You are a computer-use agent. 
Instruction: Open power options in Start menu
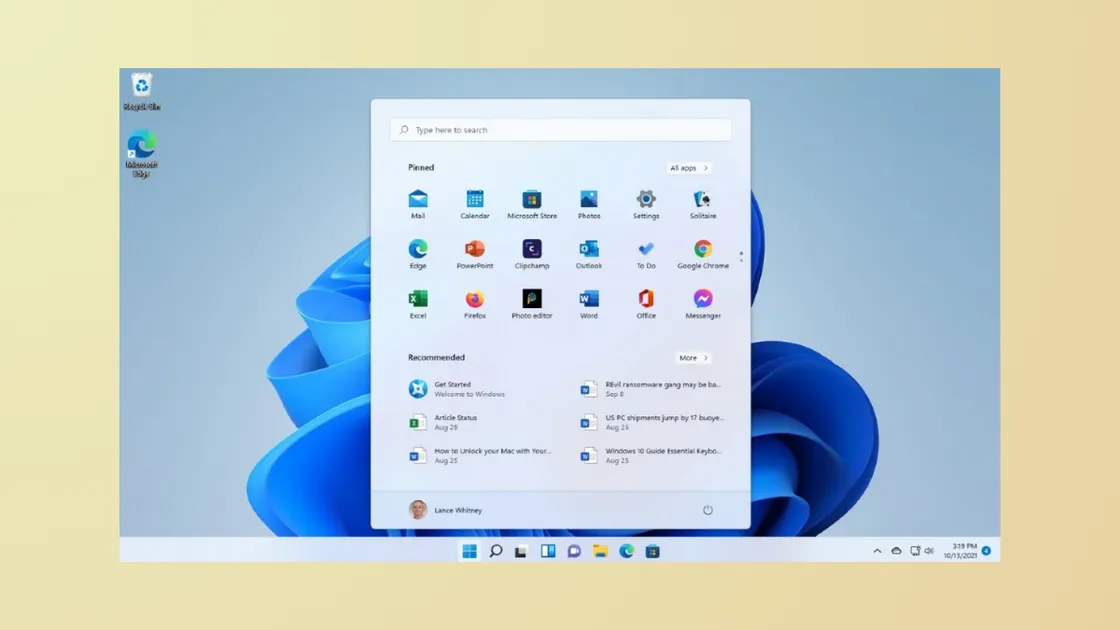(x=707, y=509)
